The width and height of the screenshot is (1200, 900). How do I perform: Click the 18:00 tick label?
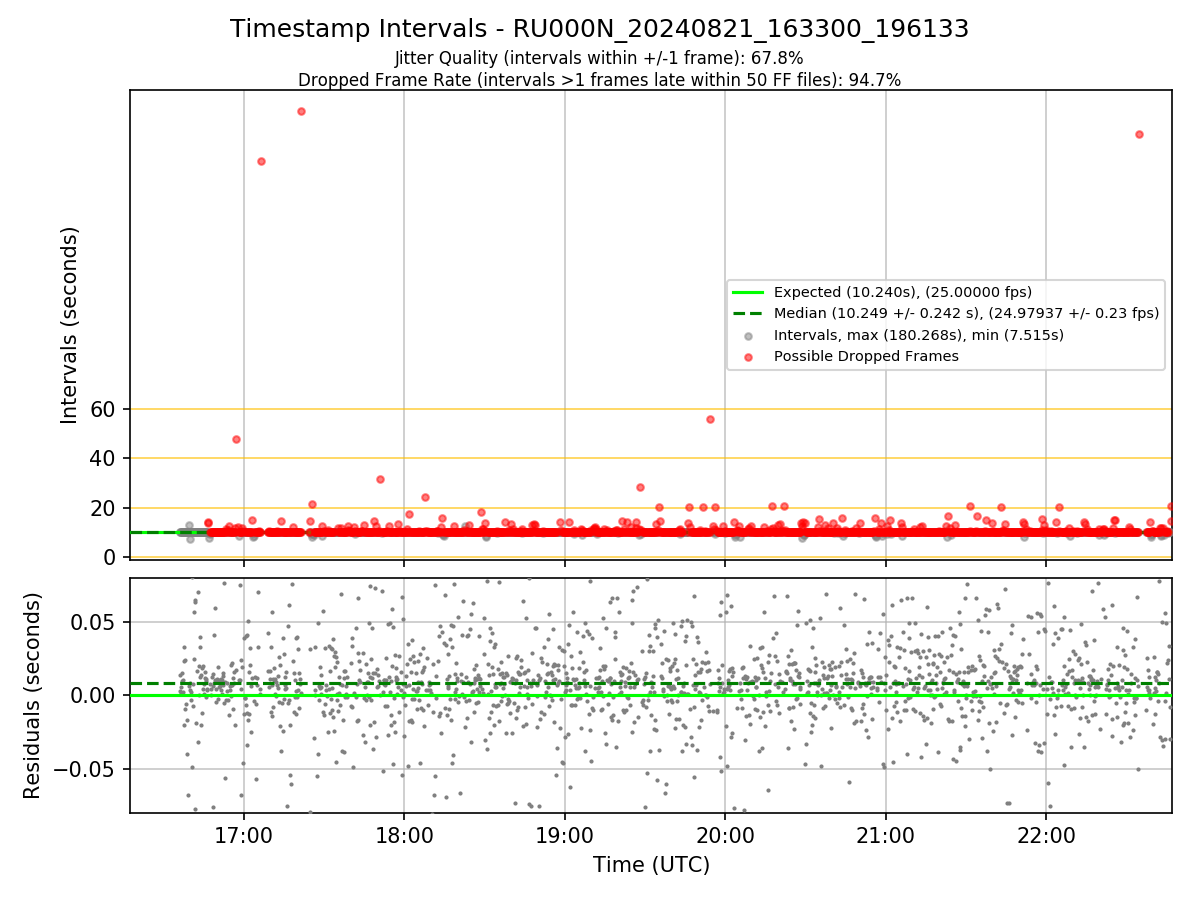404,835
